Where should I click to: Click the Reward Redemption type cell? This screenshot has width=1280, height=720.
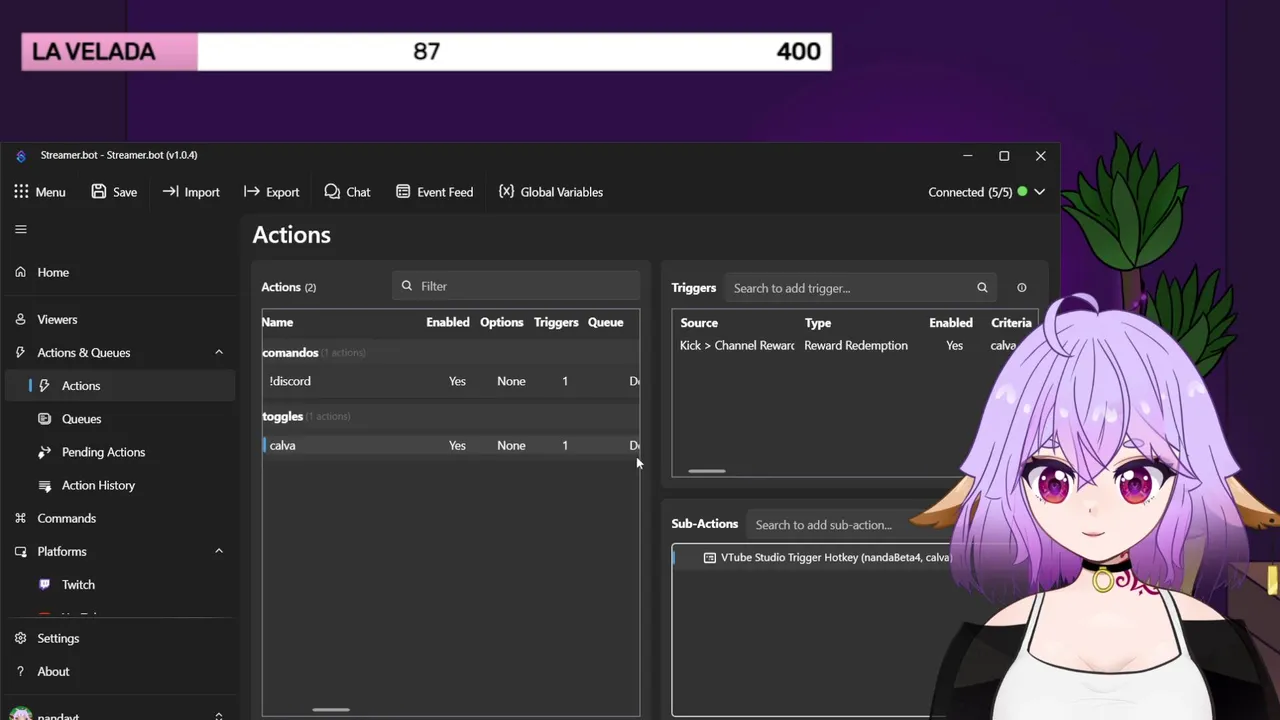coord(856,346)
